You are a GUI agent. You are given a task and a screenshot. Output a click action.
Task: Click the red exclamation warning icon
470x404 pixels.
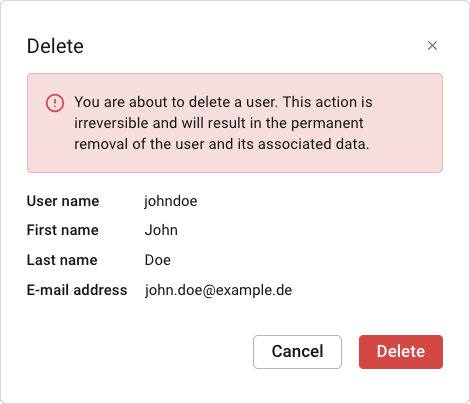pos(55,103)
